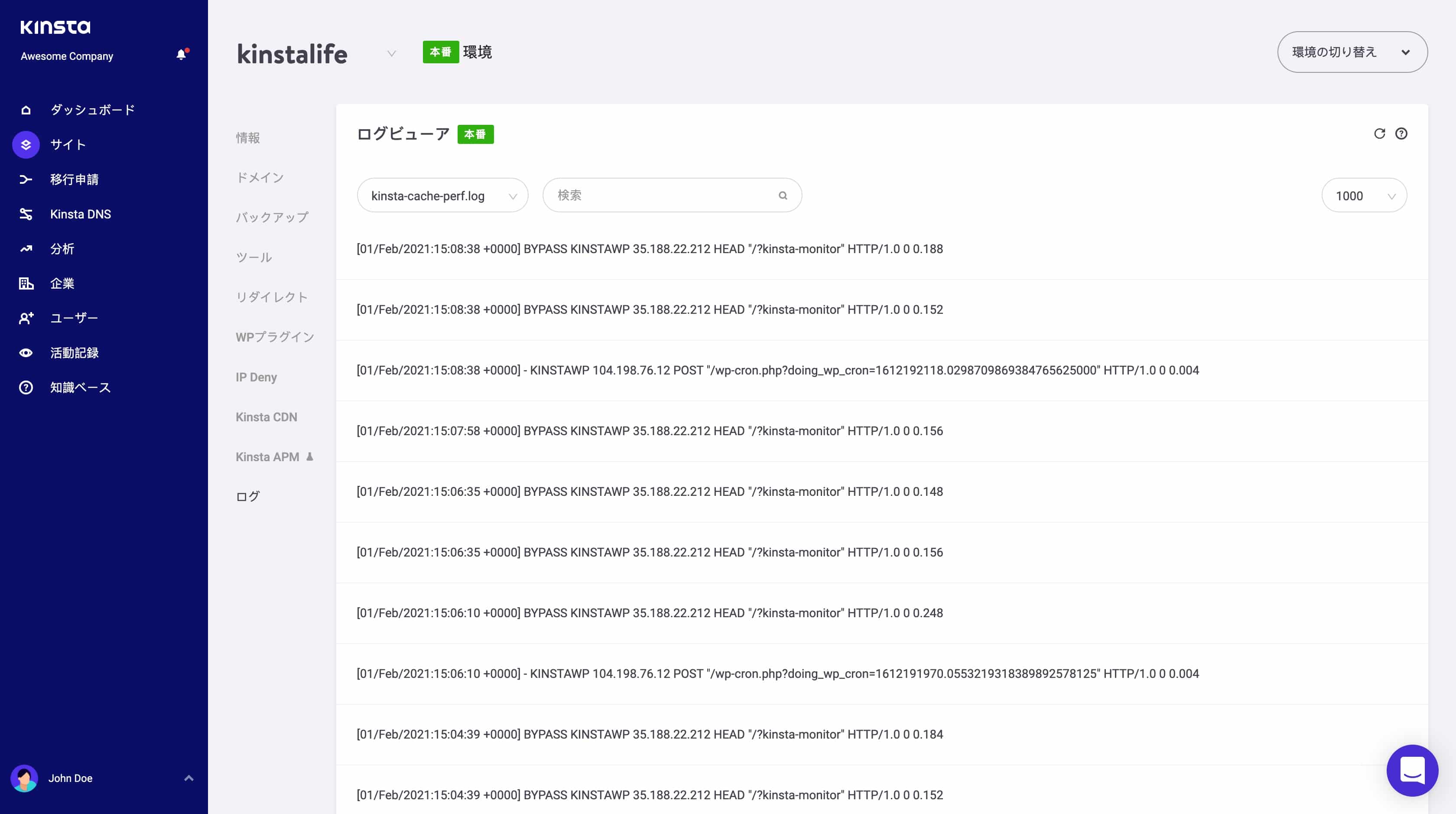Viewport: 1456px width, 814px height.
Task: Open Kinsta DNS from the sidebar
Action: [x=26, y=214]
